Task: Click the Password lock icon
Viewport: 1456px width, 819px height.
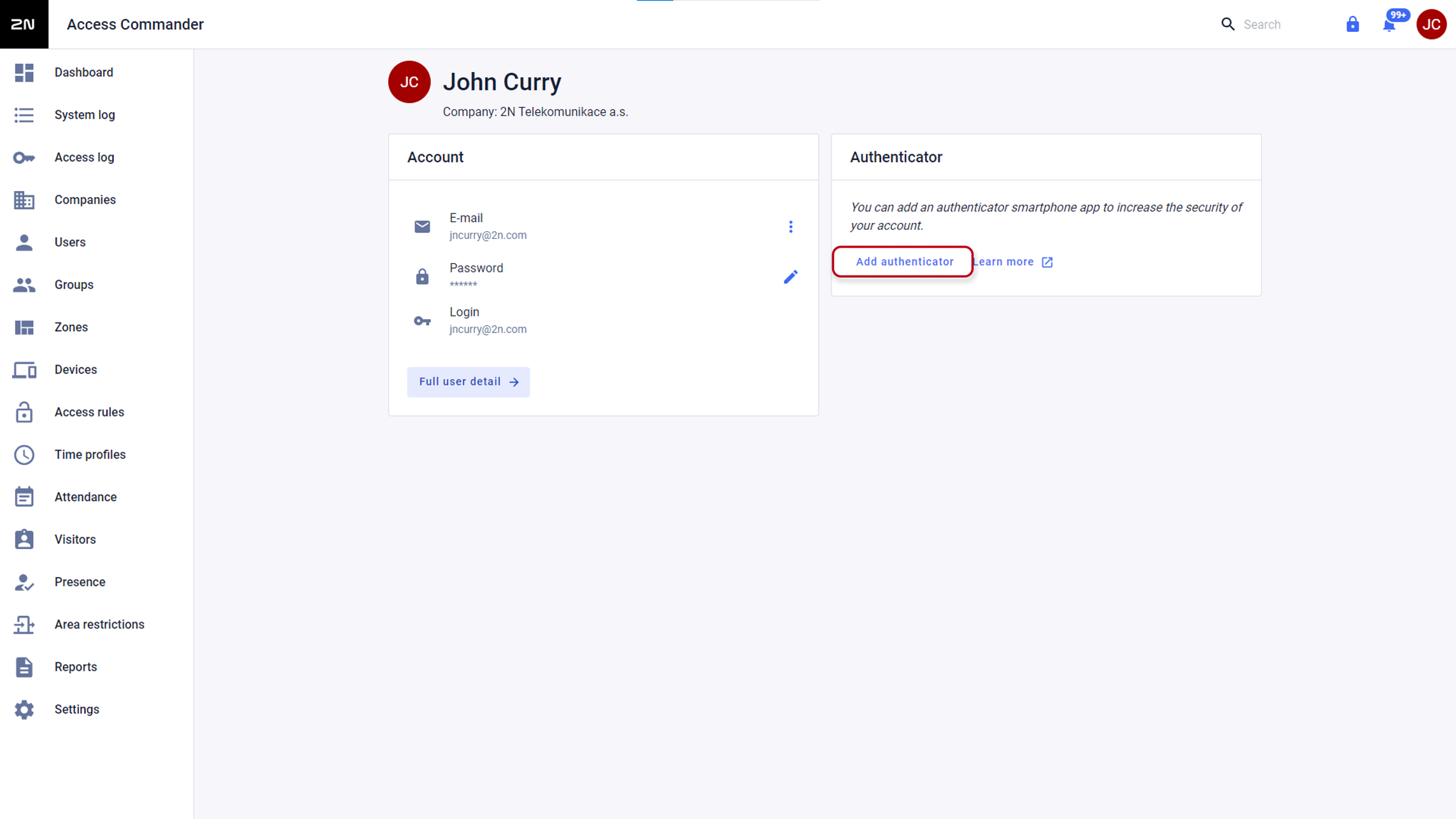Action: coord(422,276)
